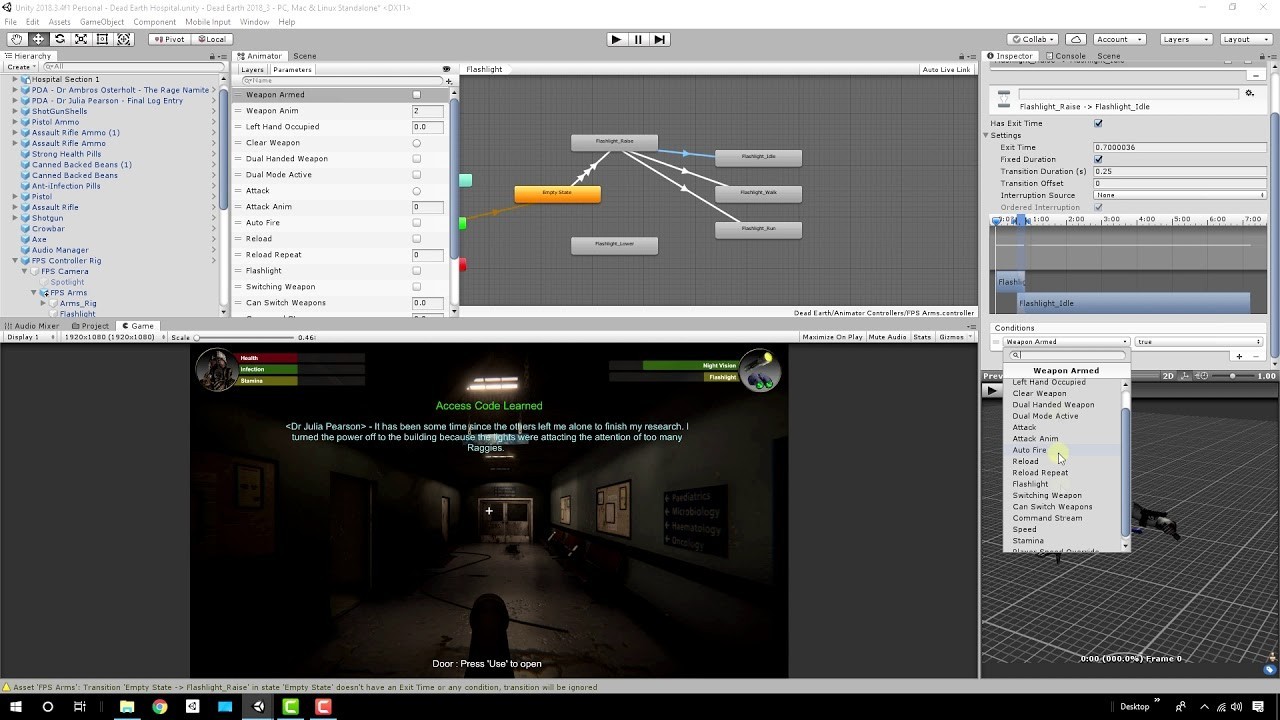Image resolution: width=1280 pixels, height=720 pixels.
Task: Switch to the Layers tab in Animator
Action: [252, 70]
